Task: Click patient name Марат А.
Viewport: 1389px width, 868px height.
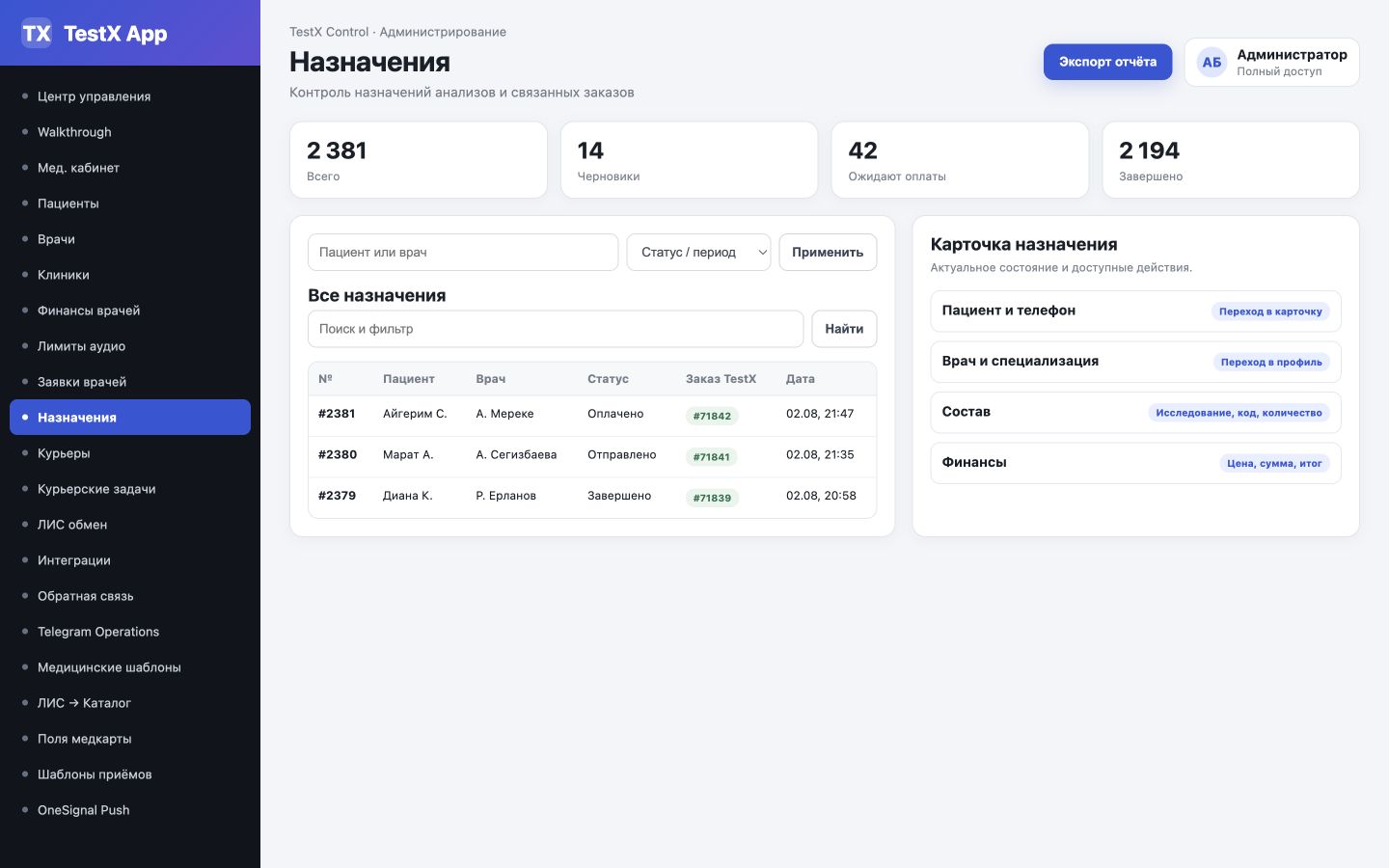Action: pos(408,454)
